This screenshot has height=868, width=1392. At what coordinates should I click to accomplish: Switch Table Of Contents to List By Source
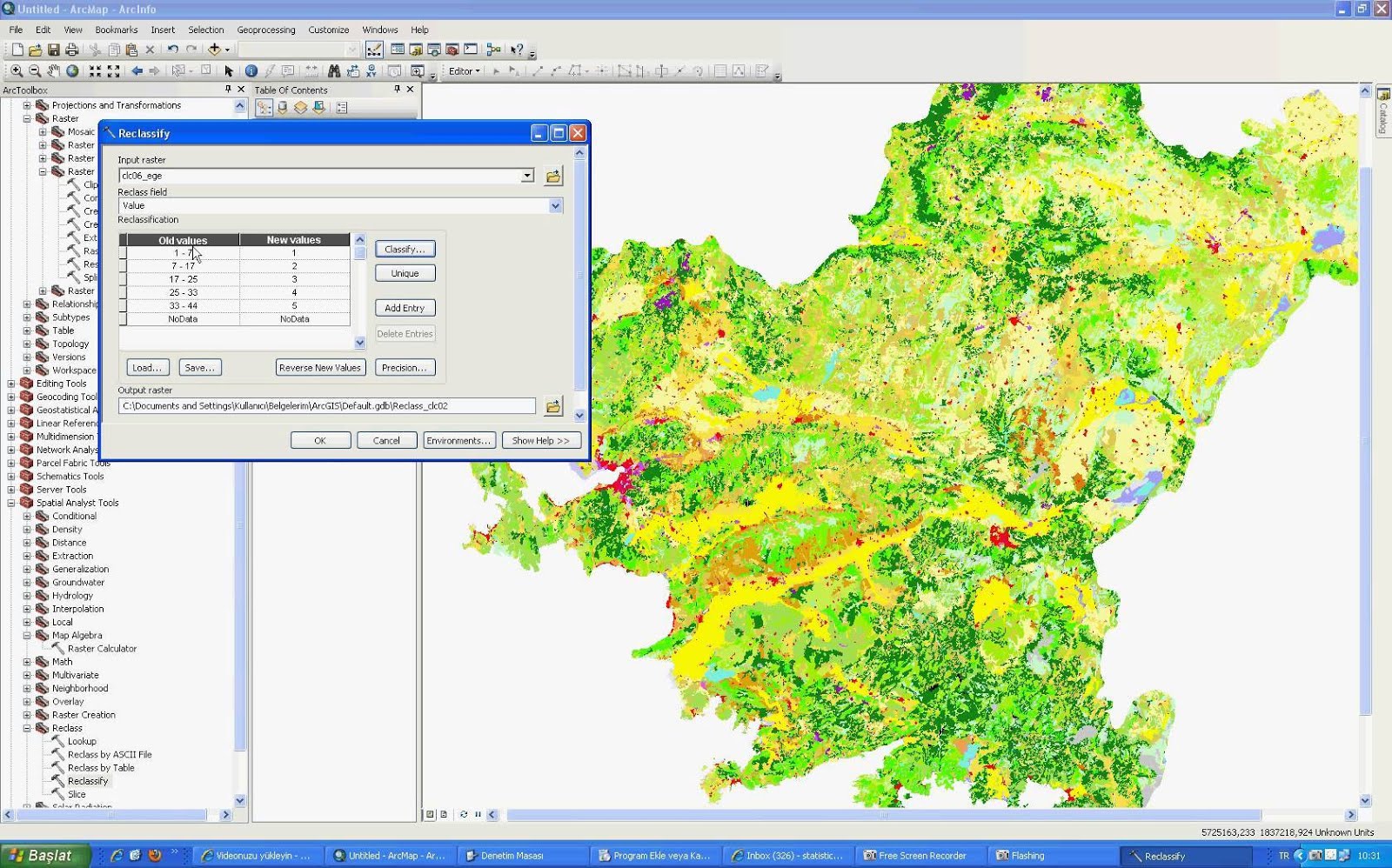283,108
